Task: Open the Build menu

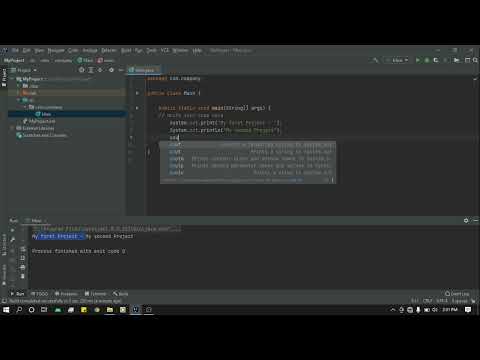Action: pyautogui.click(x=126, y=51)
